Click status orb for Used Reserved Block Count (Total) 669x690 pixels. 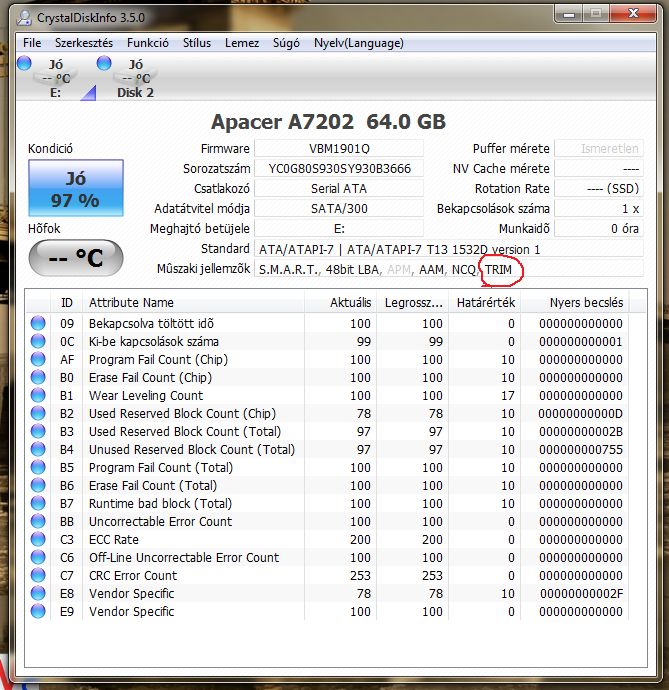coord(38,431)
